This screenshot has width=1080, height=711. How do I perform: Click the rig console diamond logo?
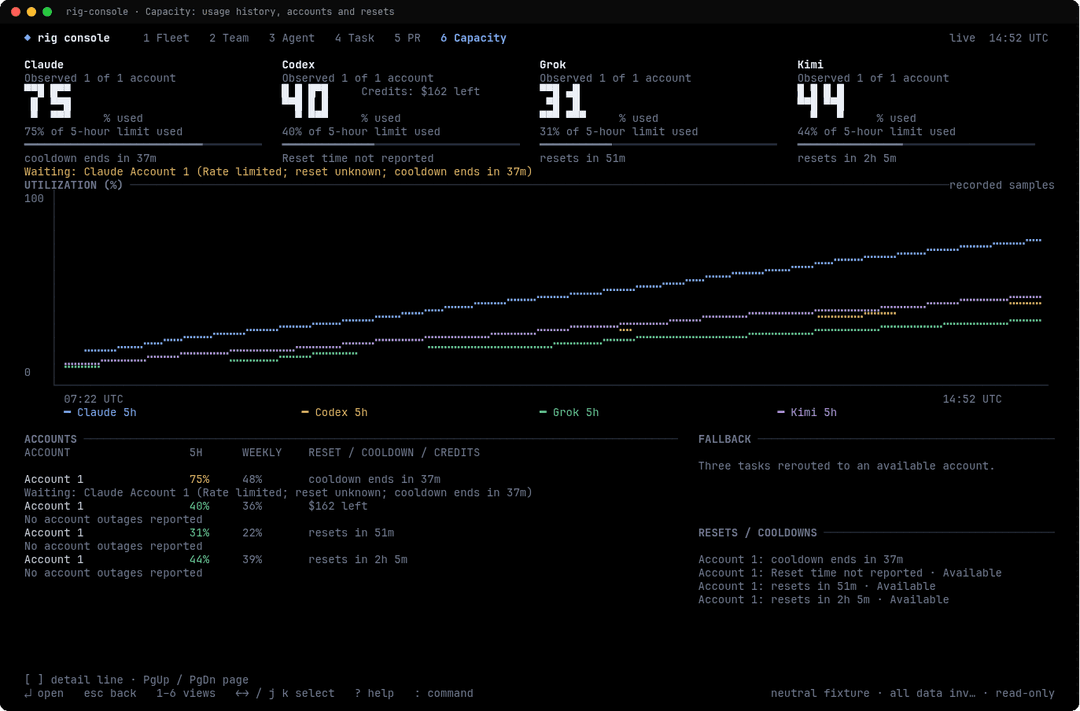click(28, 38)
